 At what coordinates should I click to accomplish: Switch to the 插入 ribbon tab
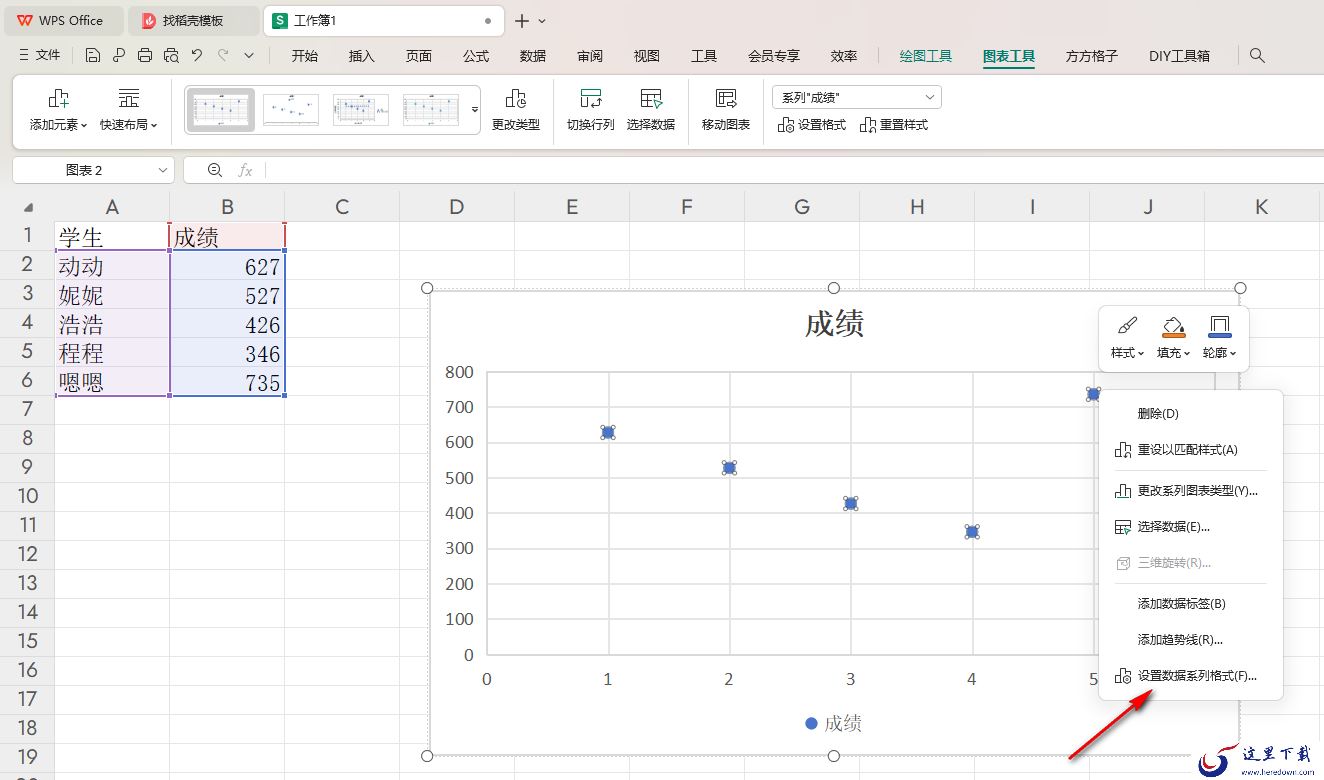click(362, 56)
